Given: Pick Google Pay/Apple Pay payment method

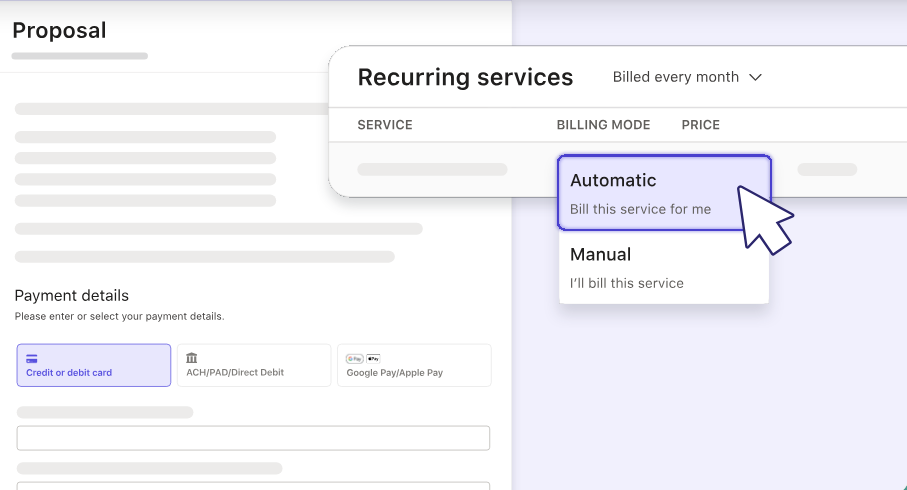Looking at the screenshot, I should 414,365.
